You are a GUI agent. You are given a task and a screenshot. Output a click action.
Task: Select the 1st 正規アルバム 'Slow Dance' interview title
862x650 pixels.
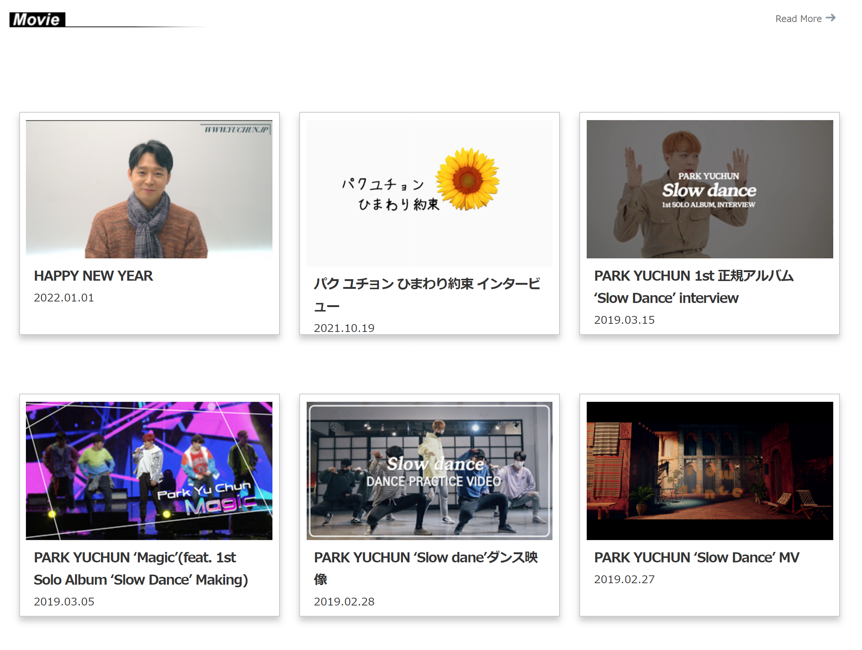click(693, 287)
